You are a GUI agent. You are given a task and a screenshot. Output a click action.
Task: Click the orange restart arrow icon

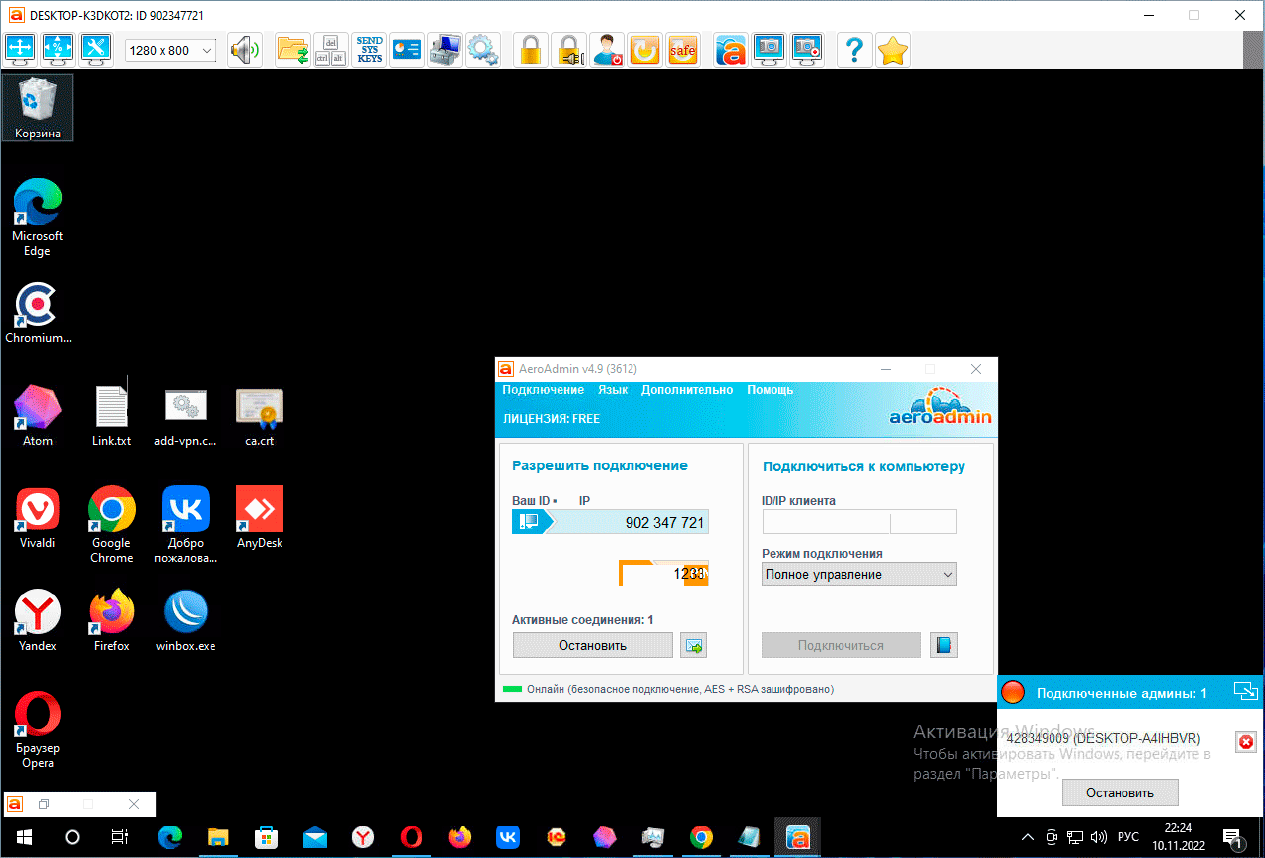pos(645,50)
